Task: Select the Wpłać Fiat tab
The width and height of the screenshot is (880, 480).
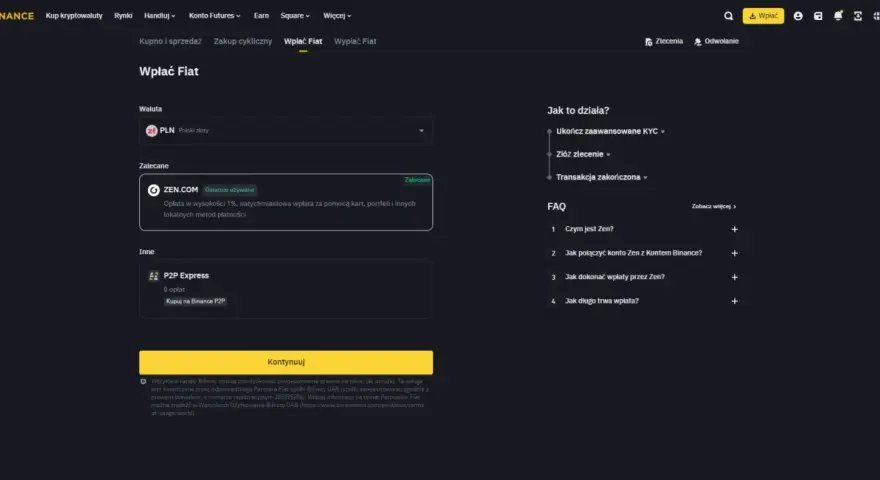Action: [x=302, y=42]
